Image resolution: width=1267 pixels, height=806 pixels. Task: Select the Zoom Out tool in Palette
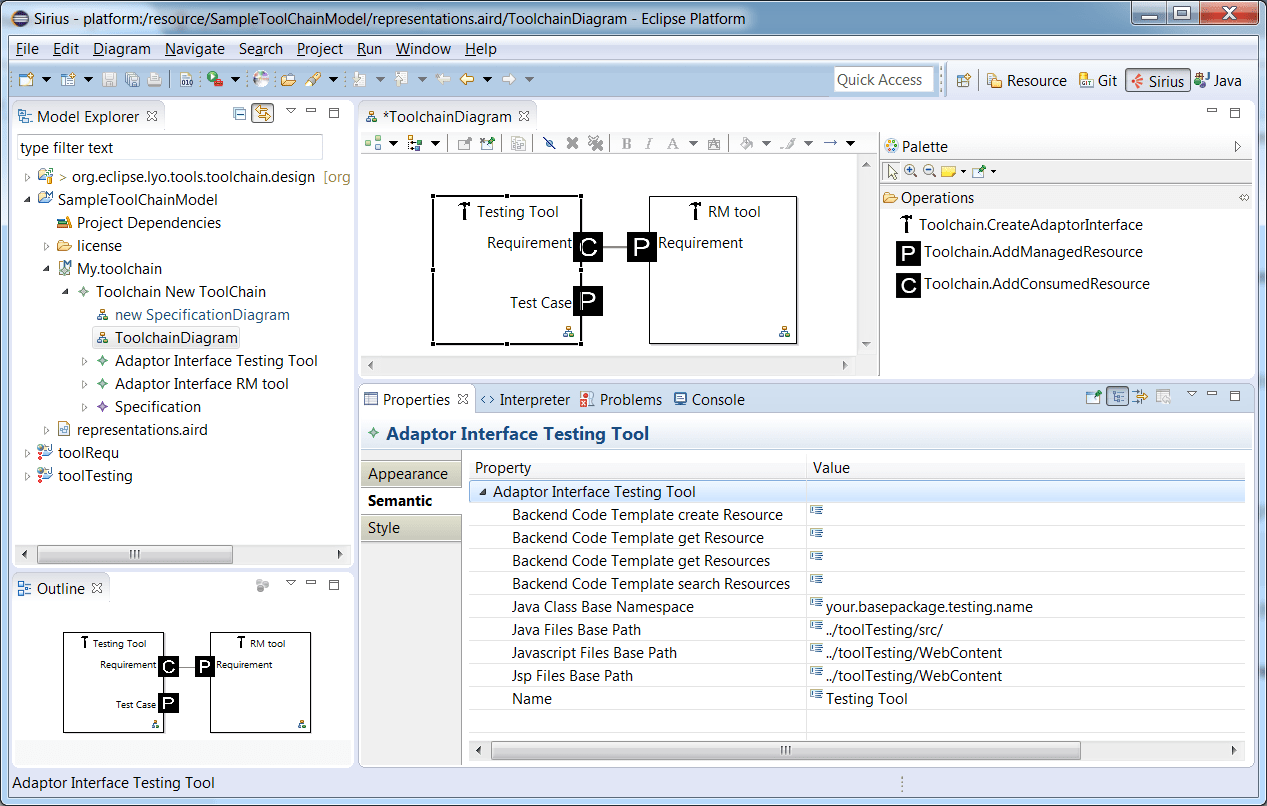click(931, 171)
